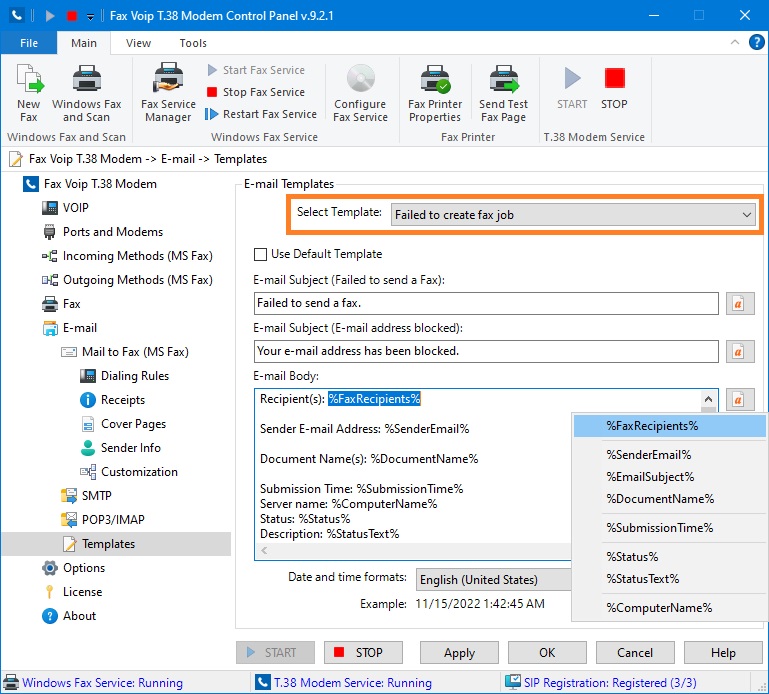Click the title bar red stop icon
This screenshot has width=769, height=694.
click(x=72, y=16)
